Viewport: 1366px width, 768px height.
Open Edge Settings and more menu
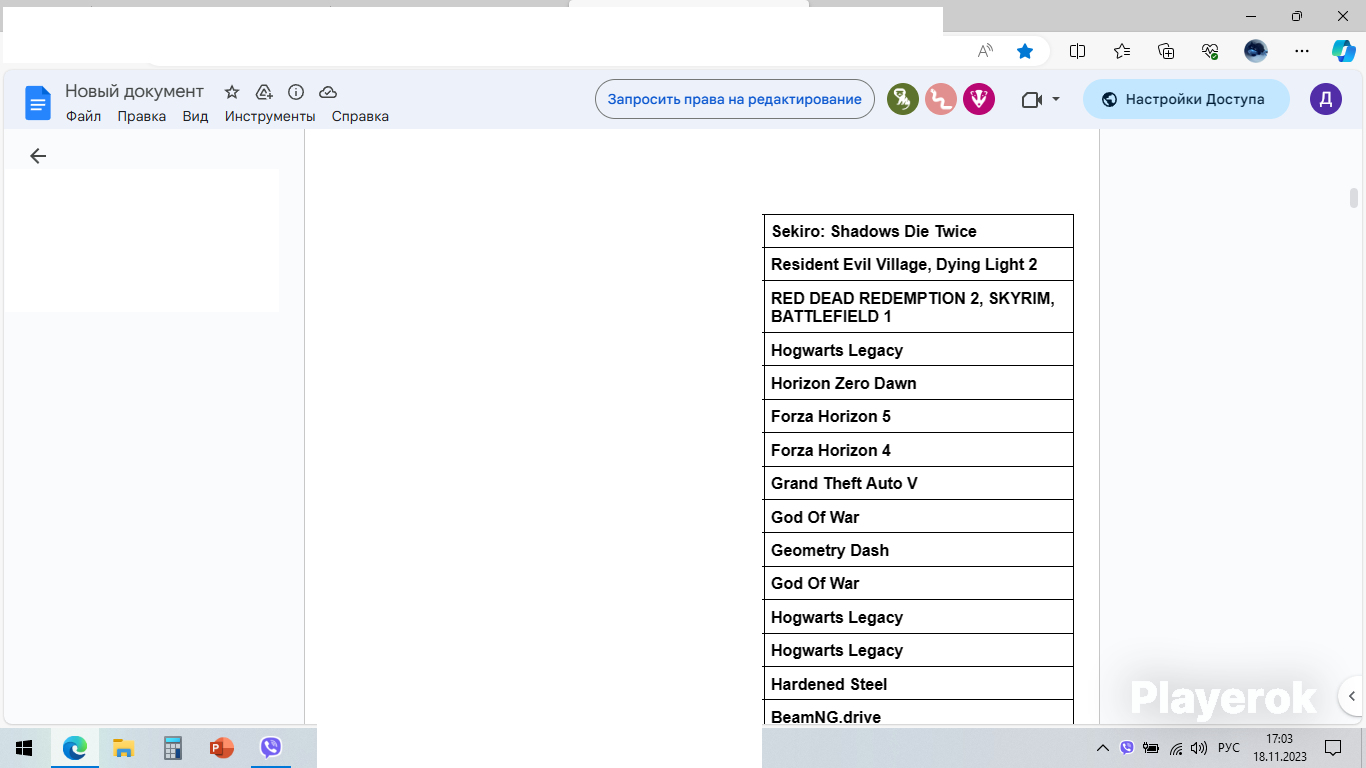pos(1301,51)
